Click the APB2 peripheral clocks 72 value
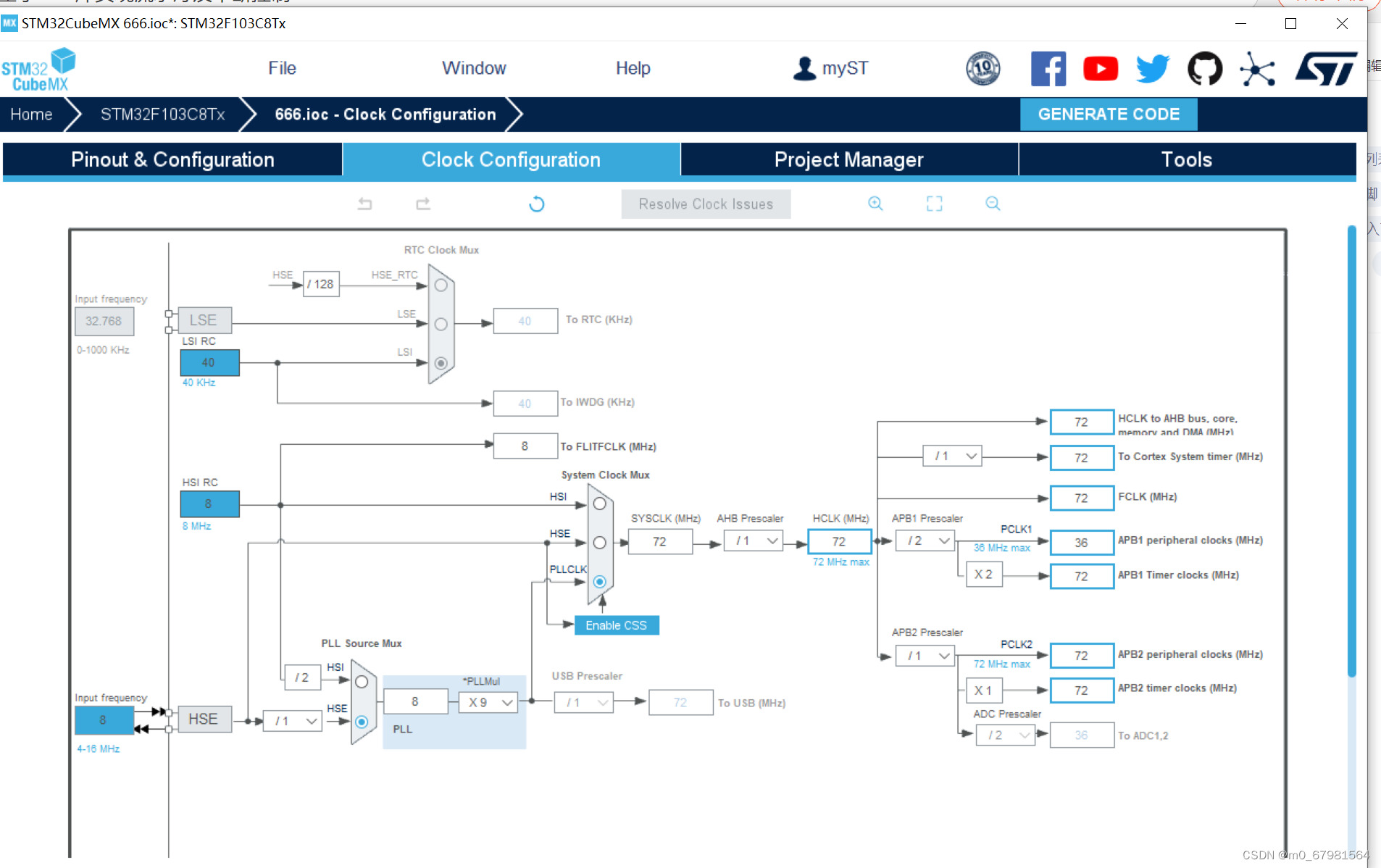The height and width of the screenshot is (868, 1381). (1082, 656)
